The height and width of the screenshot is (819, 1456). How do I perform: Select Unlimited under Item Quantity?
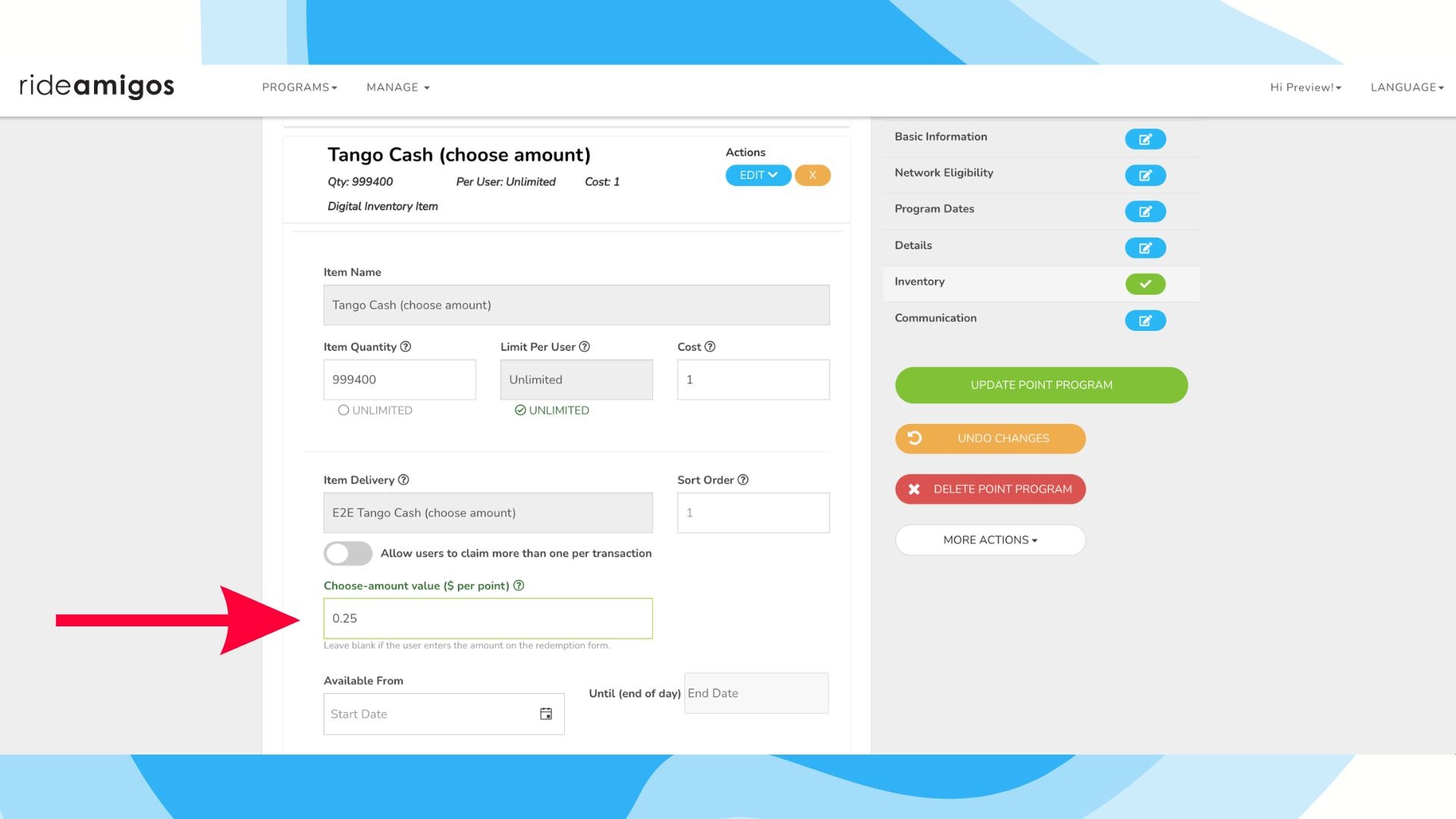point(375,410)
